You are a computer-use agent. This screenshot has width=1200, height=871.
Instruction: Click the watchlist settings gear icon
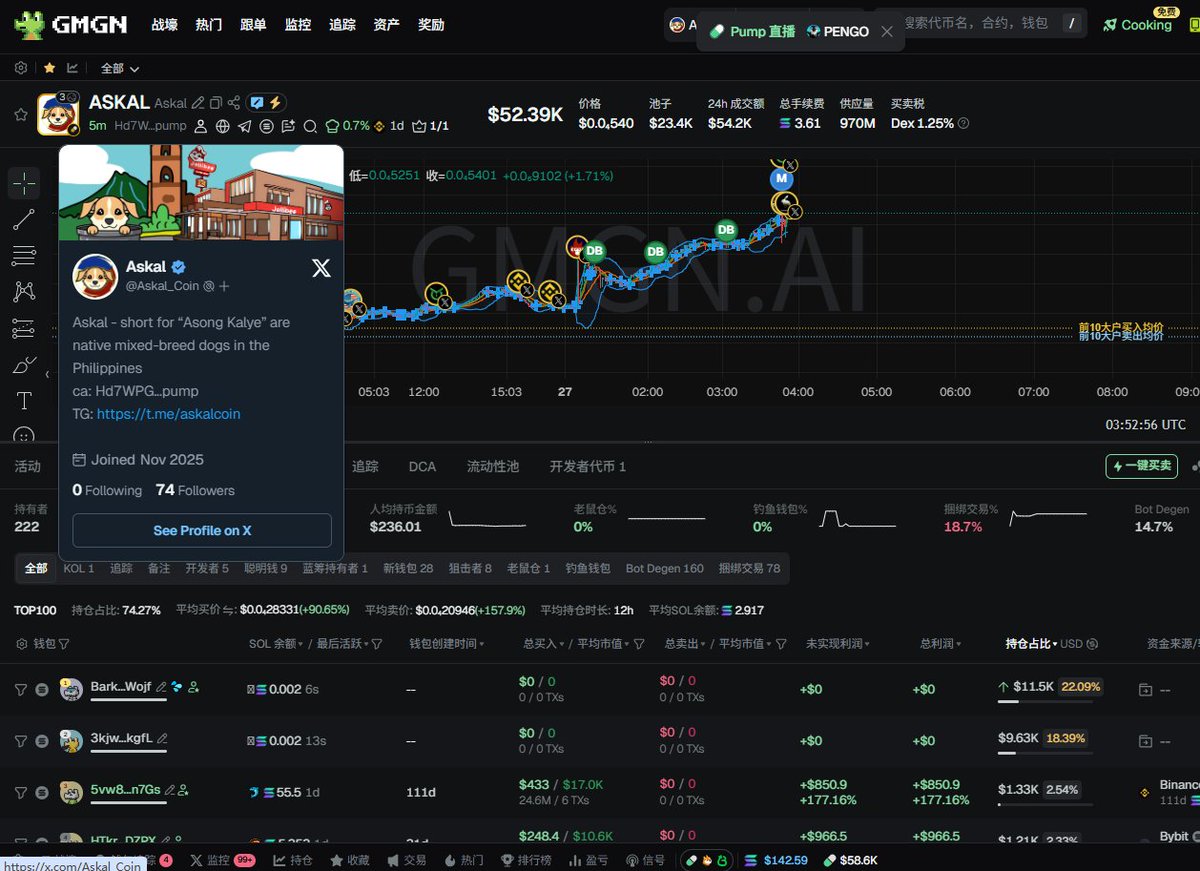(21, 68)
